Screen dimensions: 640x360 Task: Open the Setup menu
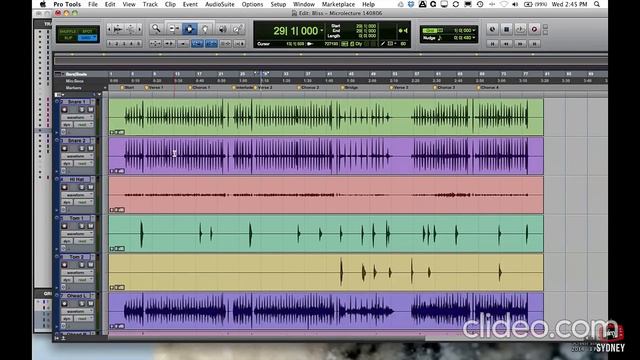pyautogui.click(x=278, y=4)
